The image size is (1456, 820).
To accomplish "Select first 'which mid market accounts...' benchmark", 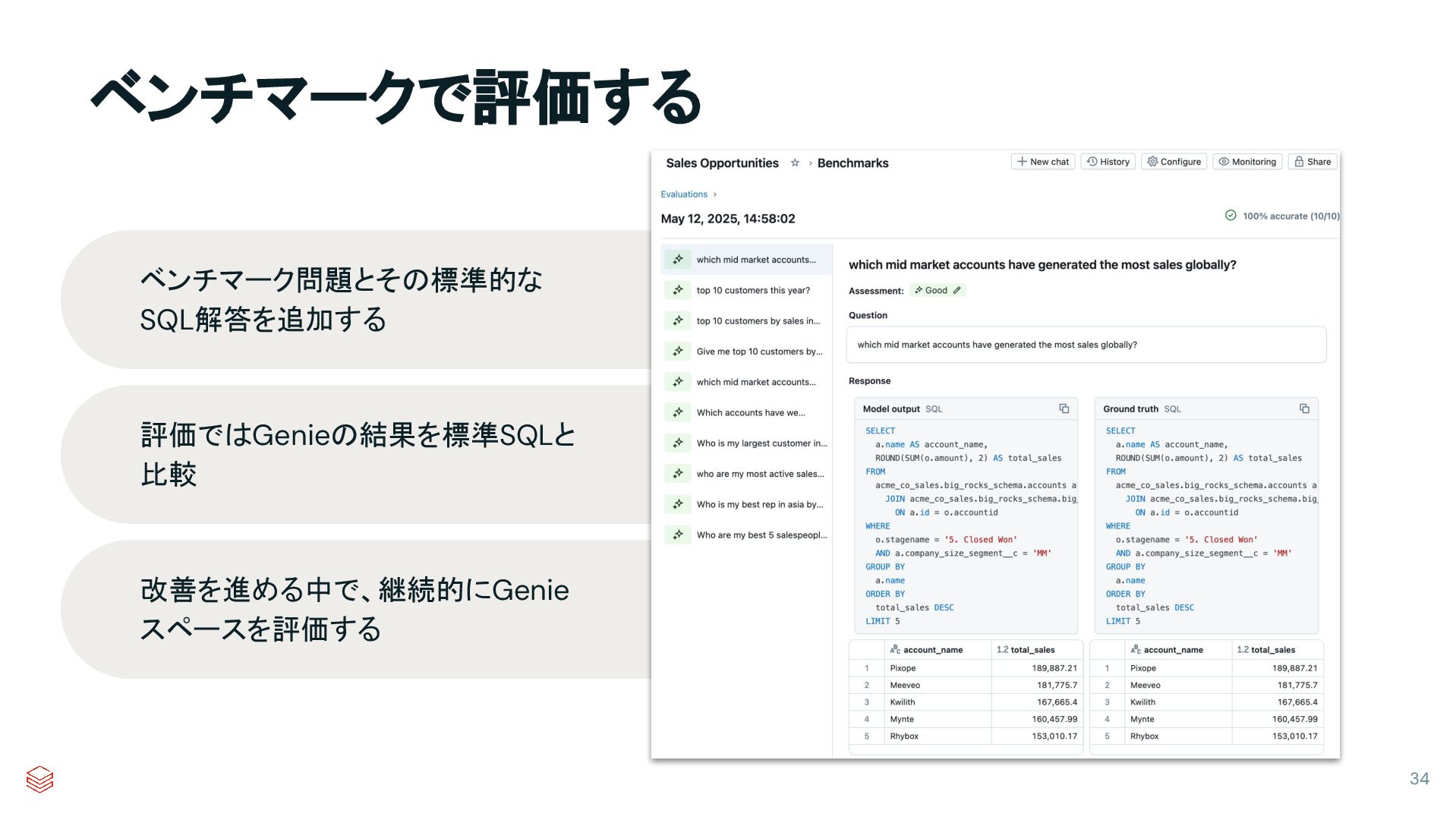I will point(747,260).
